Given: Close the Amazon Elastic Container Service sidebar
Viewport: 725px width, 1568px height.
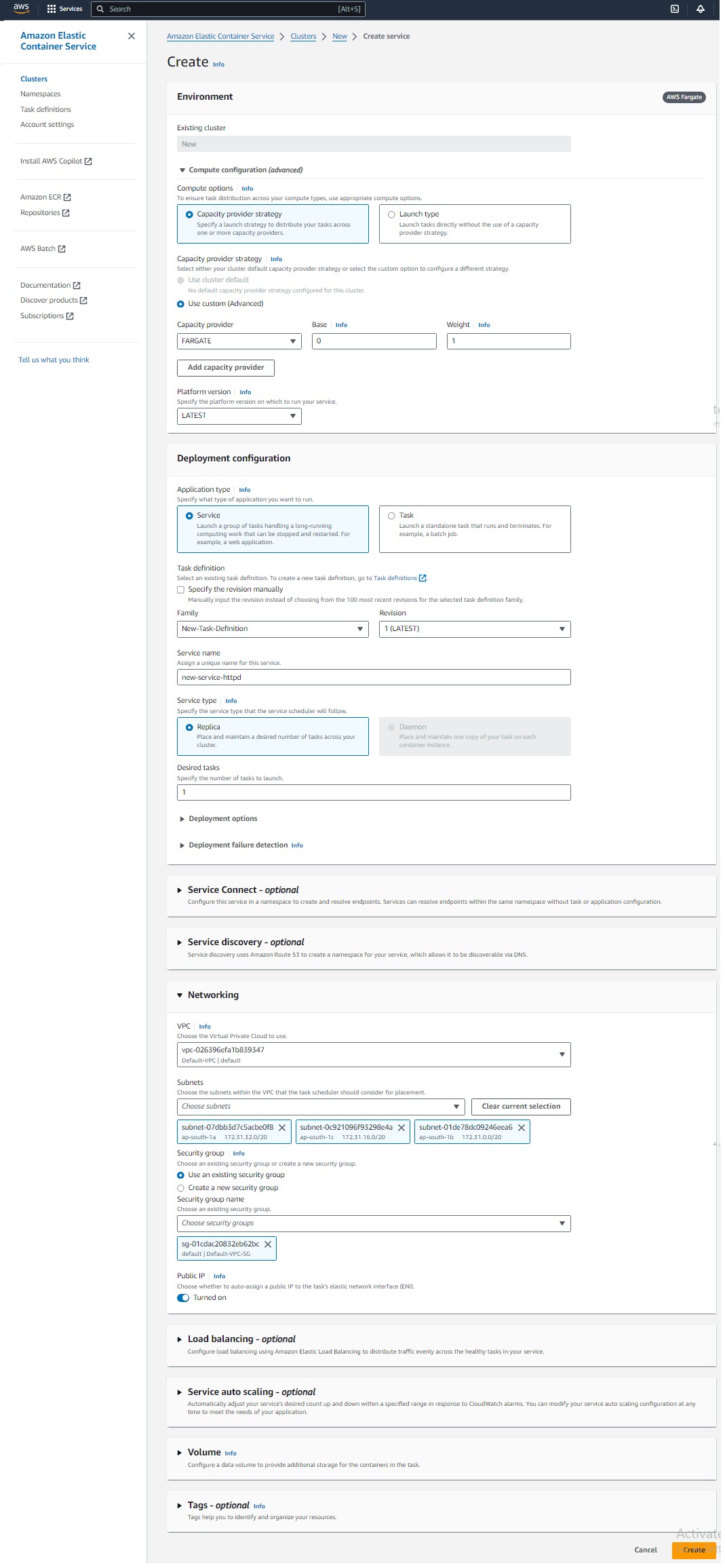Looking at the screenshot, I should (x=132, y=36).
